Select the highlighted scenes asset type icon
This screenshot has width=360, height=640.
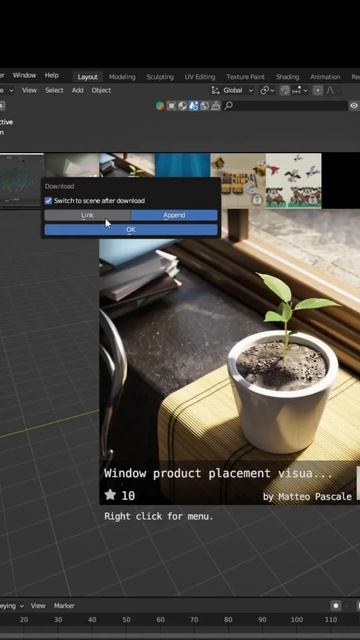(x=193, y=106)
